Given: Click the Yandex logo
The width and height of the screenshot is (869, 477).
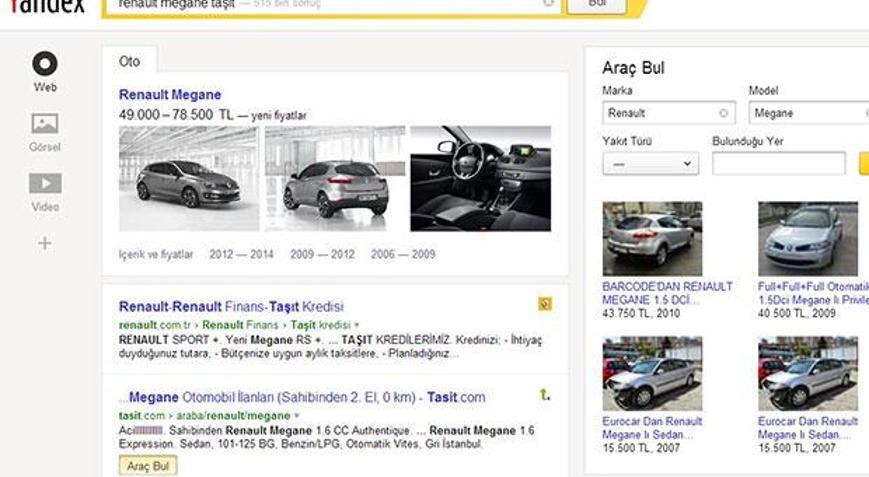Looking at the screenshot, I should [47, 6].
